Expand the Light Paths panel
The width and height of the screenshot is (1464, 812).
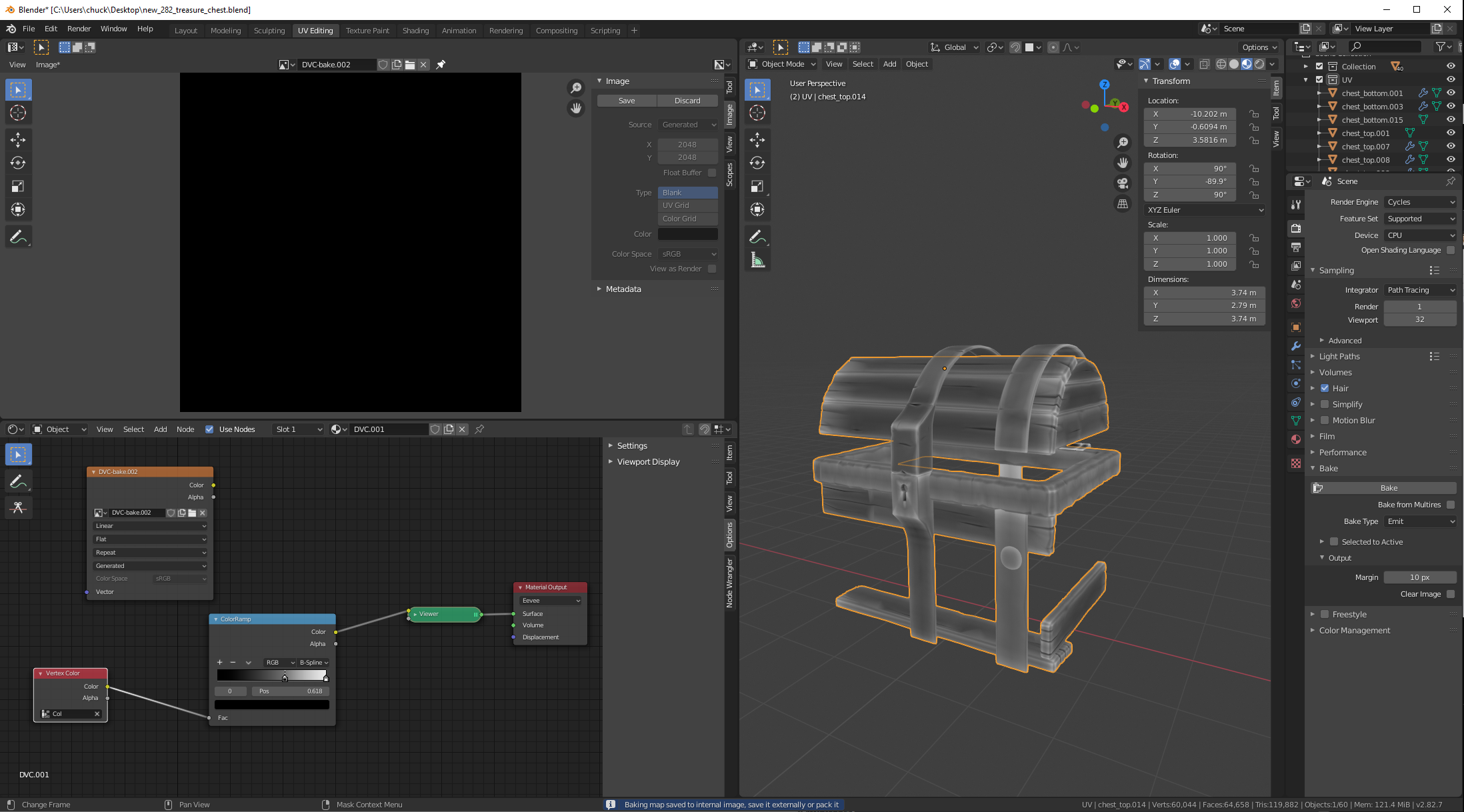coord(1339,357)
